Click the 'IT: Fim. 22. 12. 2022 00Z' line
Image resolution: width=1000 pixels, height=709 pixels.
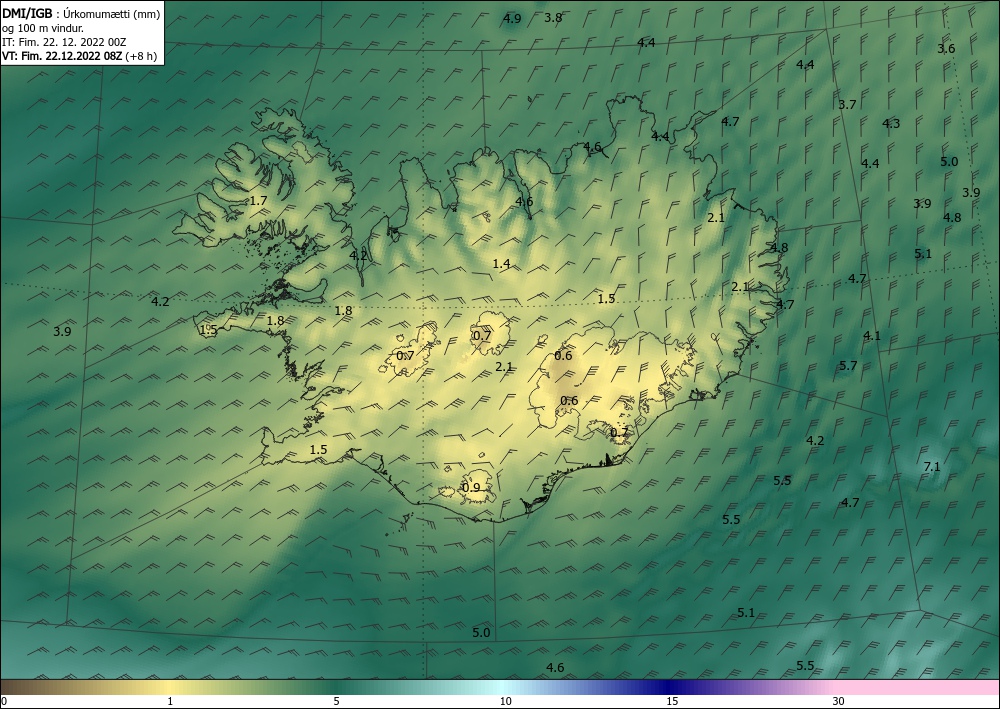point(64,42)
